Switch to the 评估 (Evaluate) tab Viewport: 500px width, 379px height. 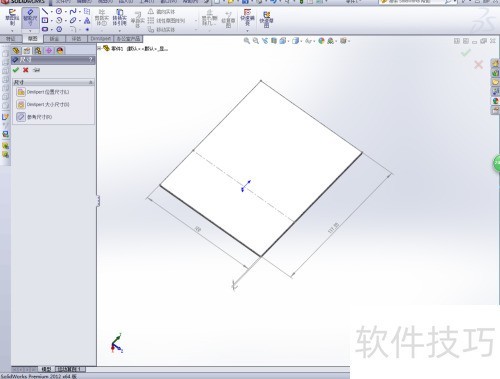tap(76, 39)
